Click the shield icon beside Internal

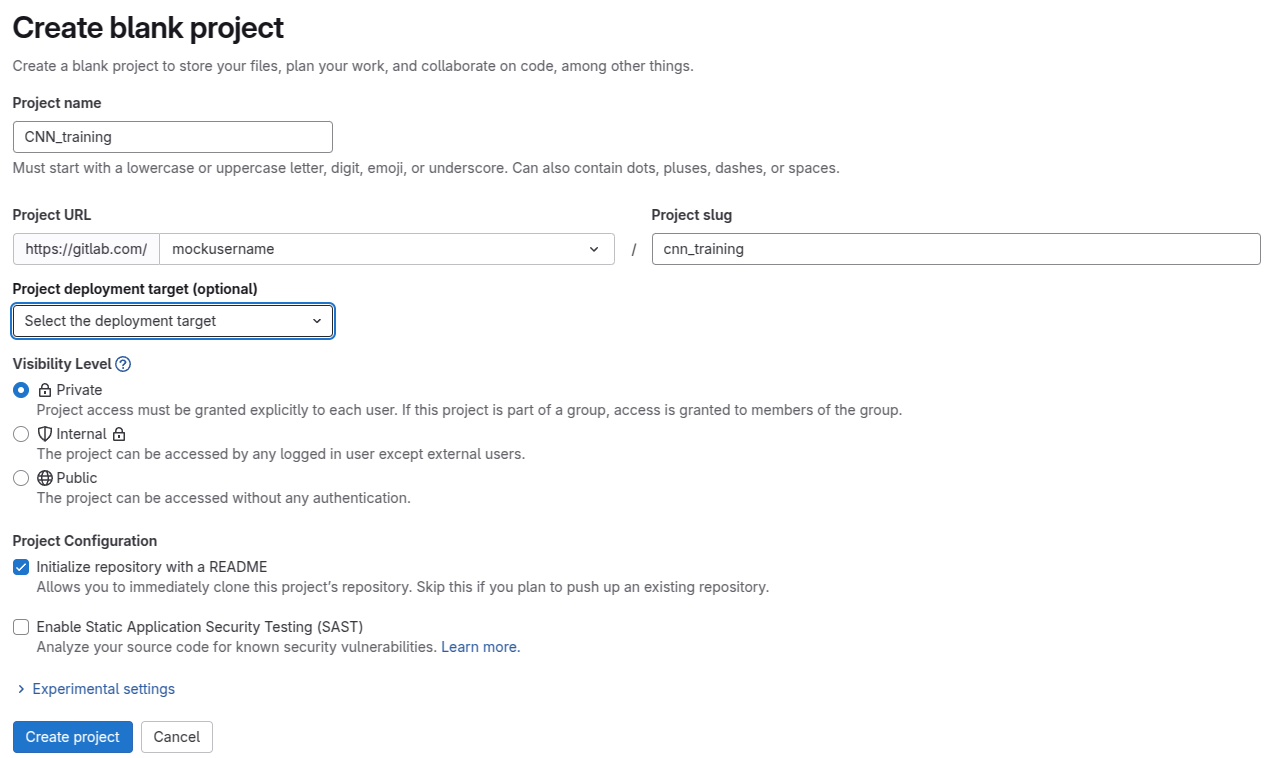point(45,434)
